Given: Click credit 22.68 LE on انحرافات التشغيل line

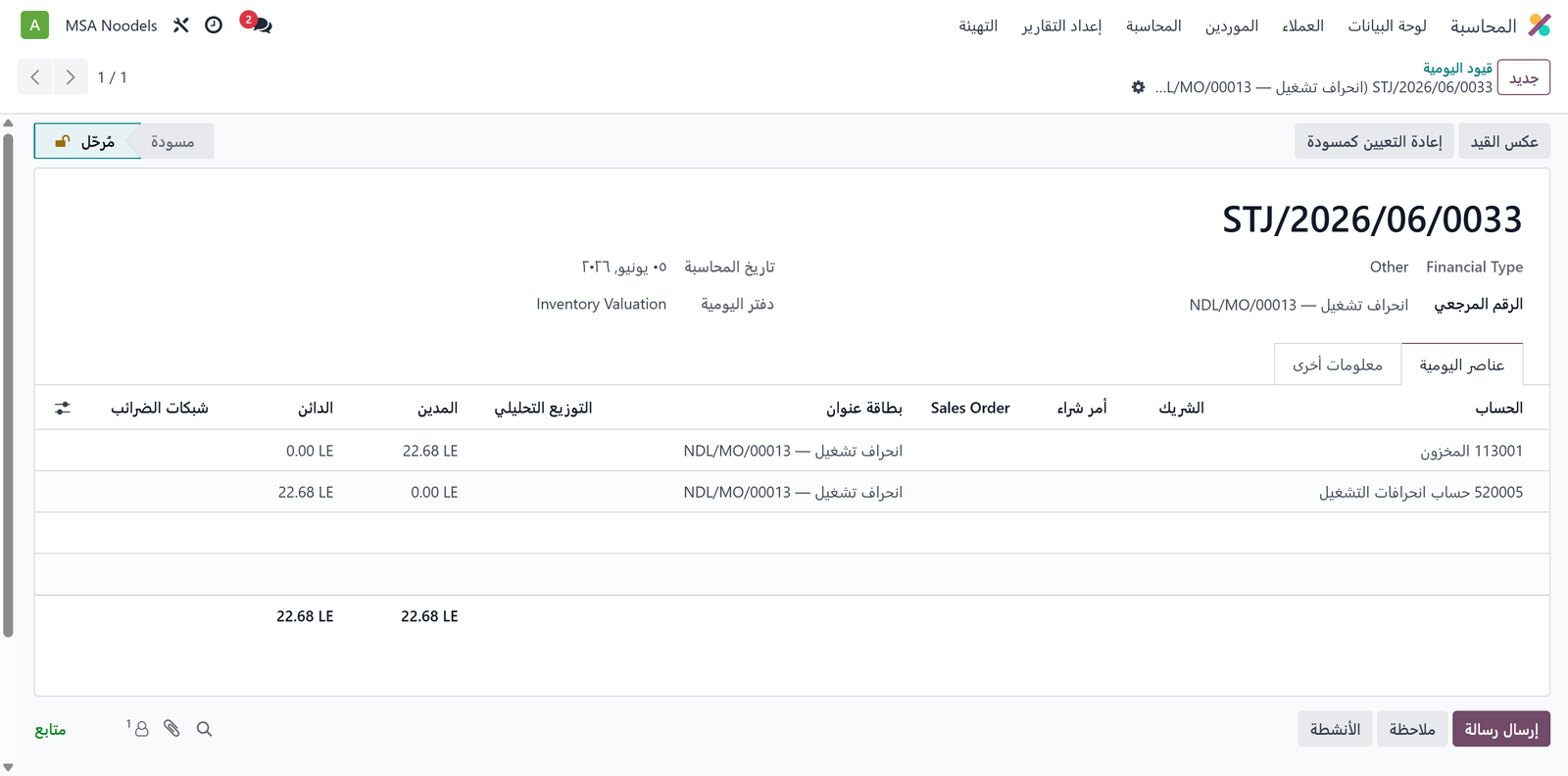Looking at the screenshot, I should (306, 492).
